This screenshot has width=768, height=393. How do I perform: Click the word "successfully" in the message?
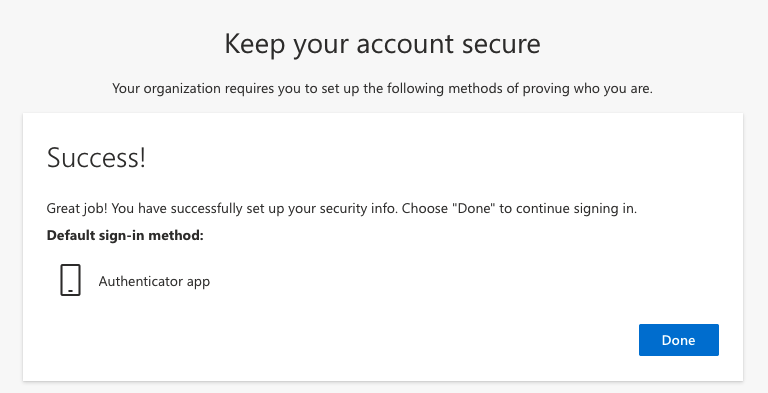pyautogui.click(x=203, y=209)
